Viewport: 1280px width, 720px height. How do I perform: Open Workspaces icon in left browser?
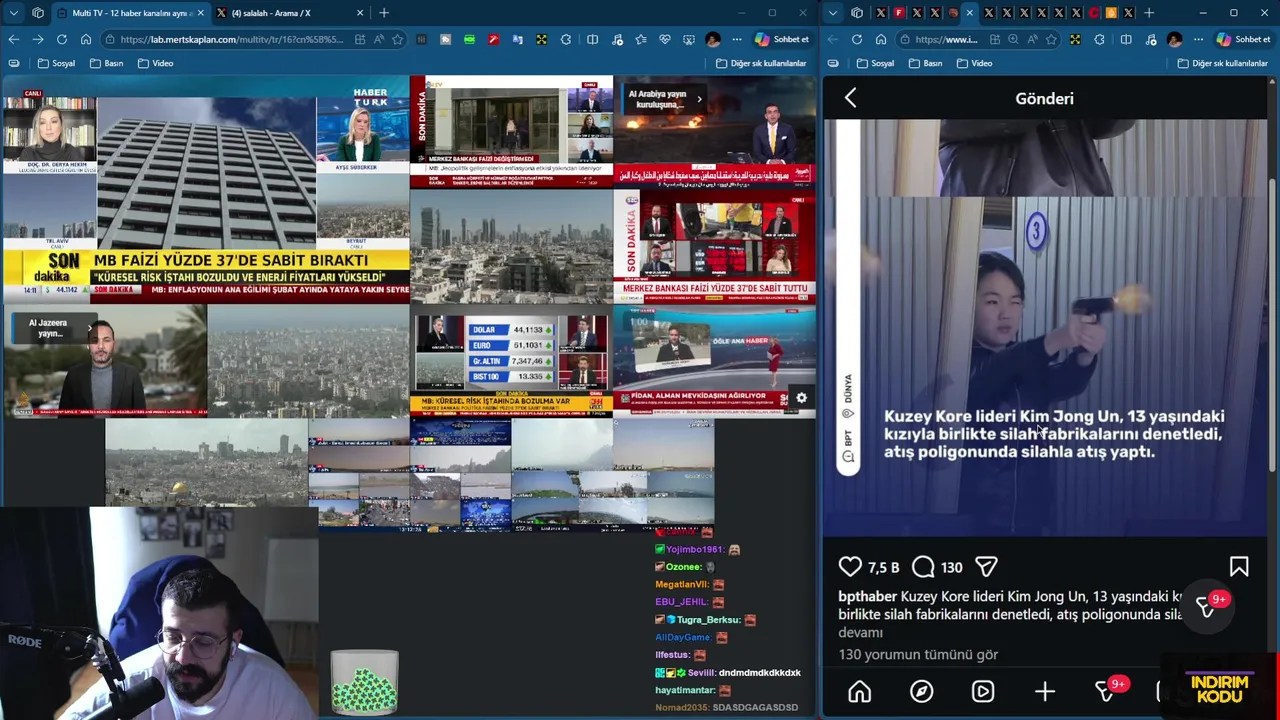[38, 13]
